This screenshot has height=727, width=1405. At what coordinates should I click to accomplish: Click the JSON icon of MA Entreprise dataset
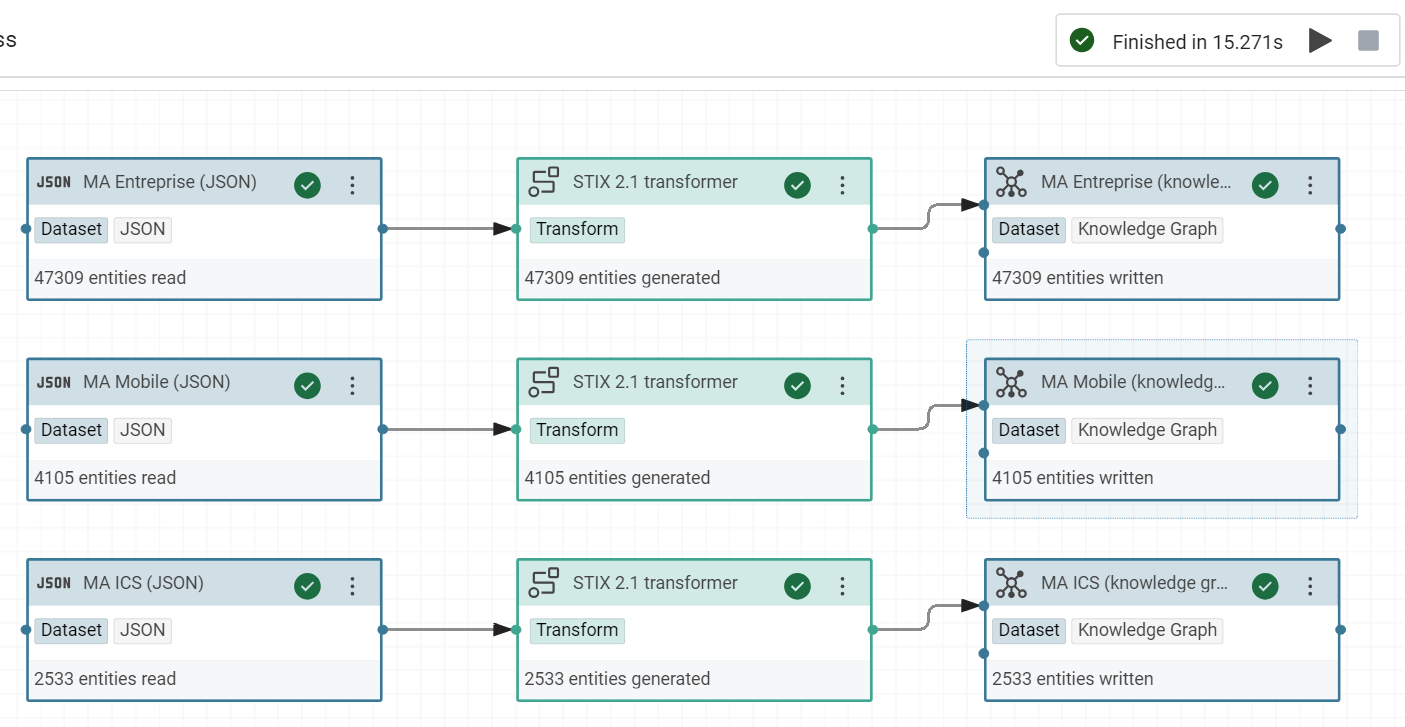pos(54,182)
